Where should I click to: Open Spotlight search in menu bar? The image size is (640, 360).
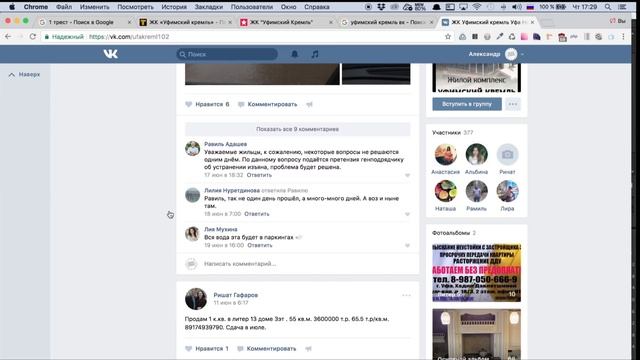pyautogui.click(x=608, y=7)
